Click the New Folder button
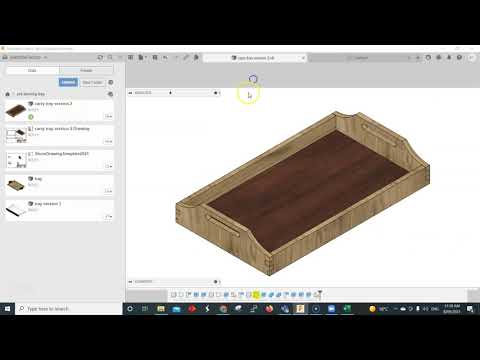 (92, 82)
